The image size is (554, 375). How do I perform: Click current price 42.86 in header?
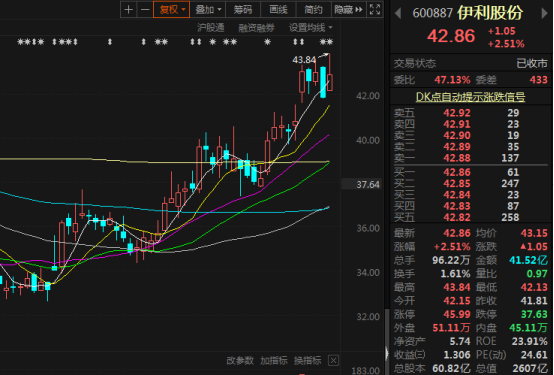[451, 36]
